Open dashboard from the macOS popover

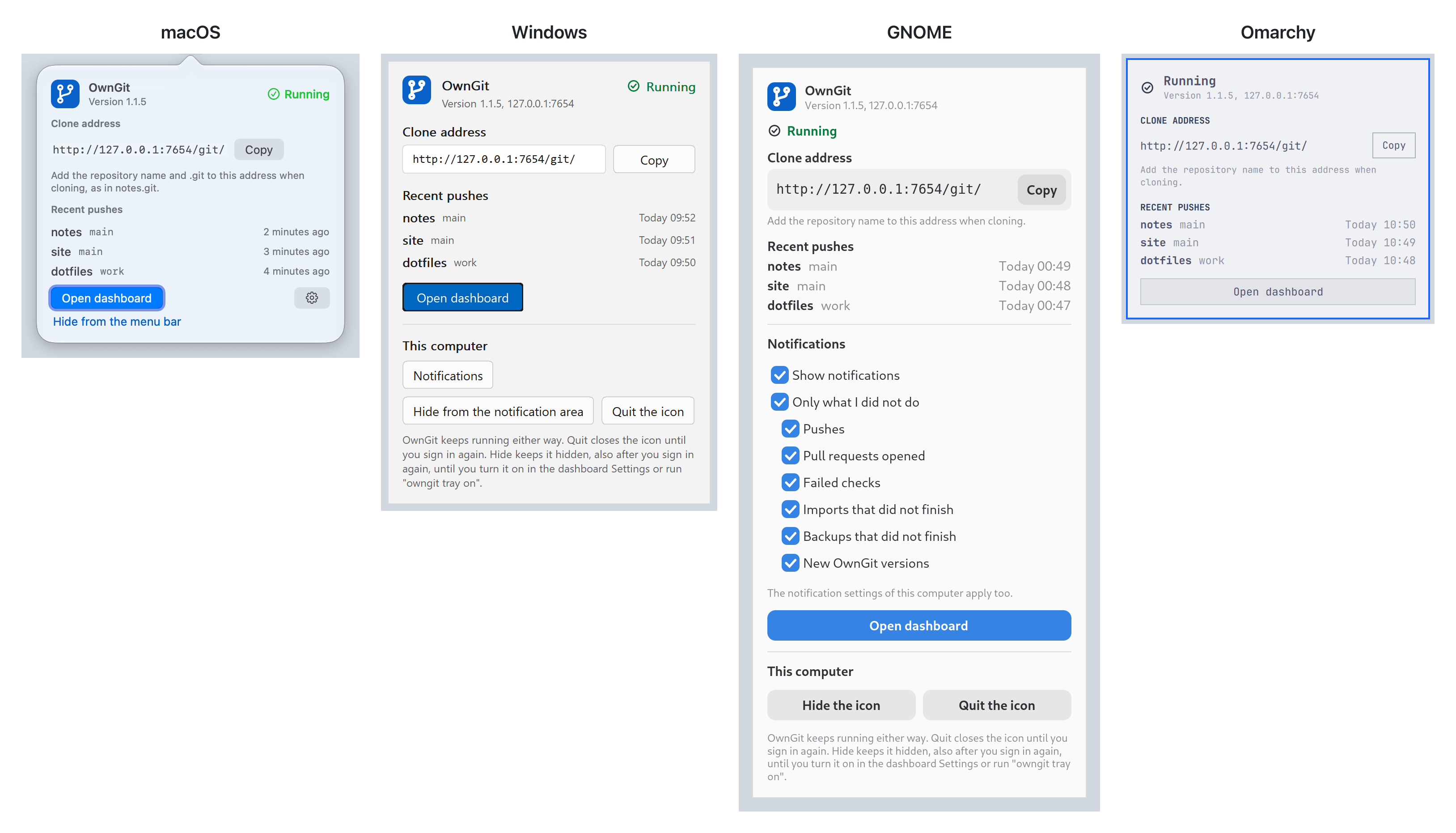click(106, 298)
